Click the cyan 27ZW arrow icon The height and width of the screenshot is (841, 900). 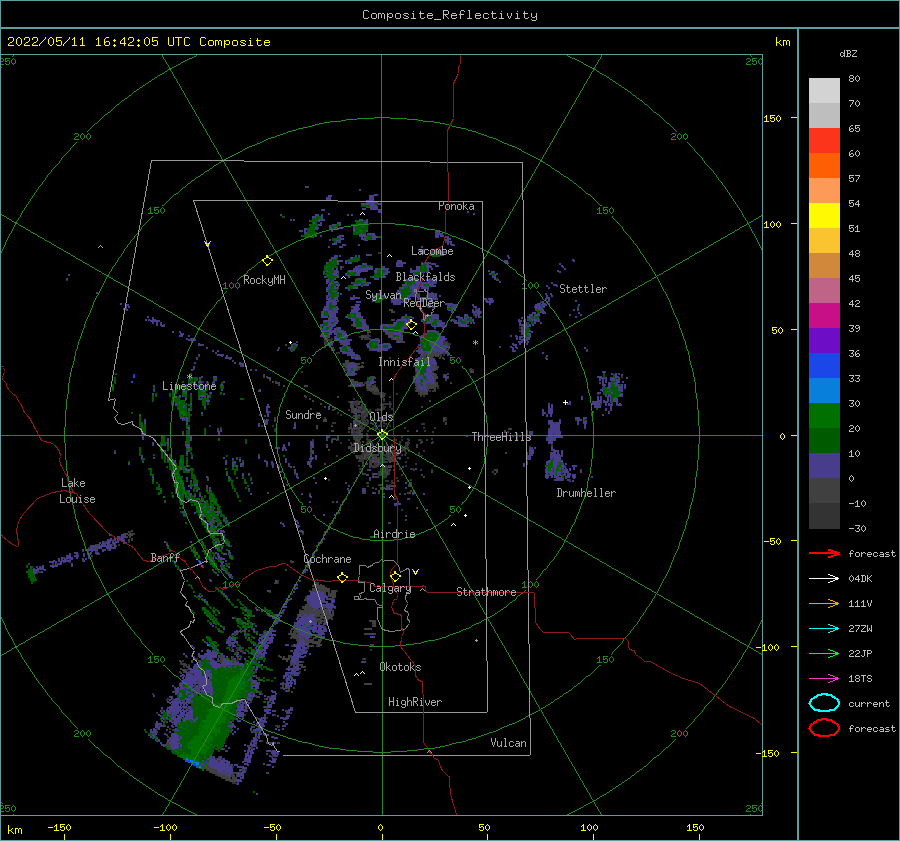(x=824, y=629)
